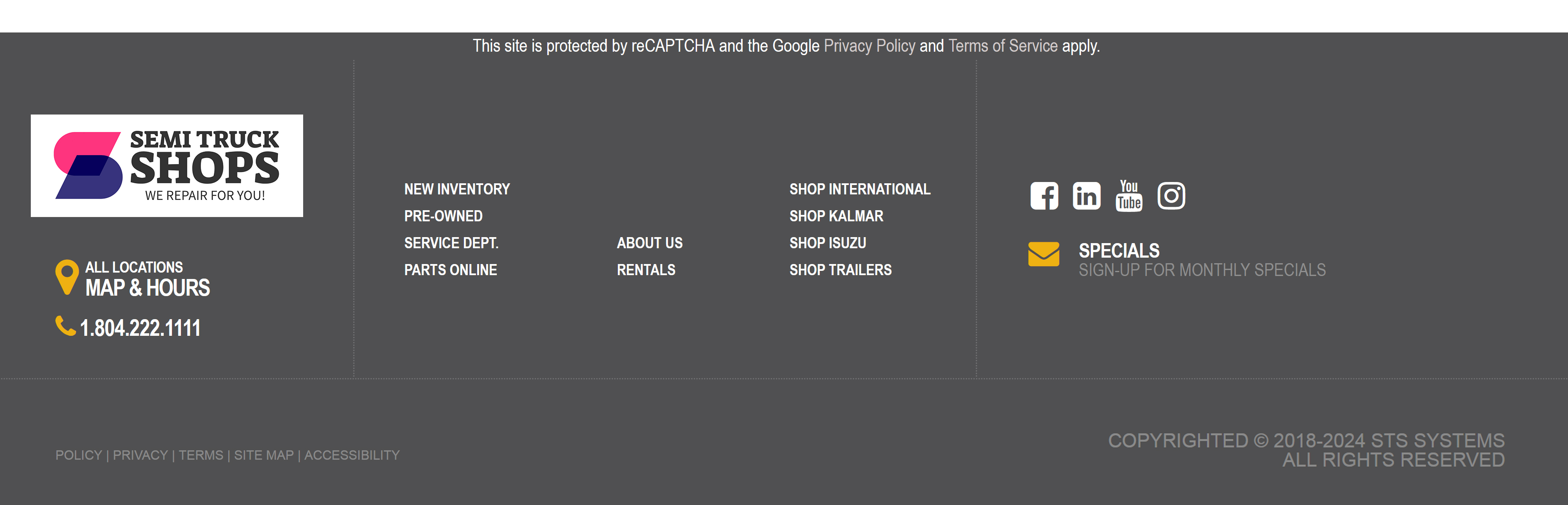This screenshot has height=505, width=1568.
Task: Open the About Us page
Action: (650, 243)
